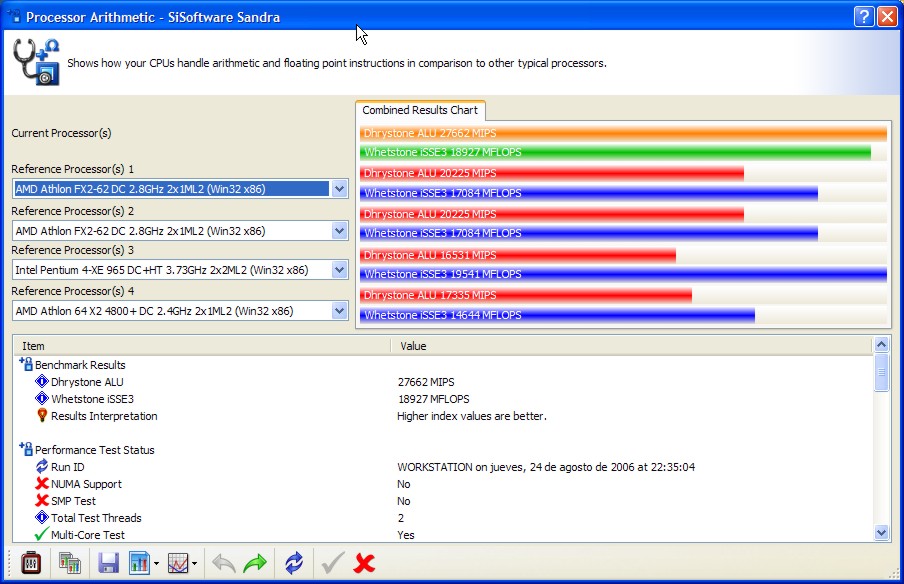Viewport: 904px width, 584px height.
Task: Click the list scrollbar up arrow
Action: click(882, 345)
